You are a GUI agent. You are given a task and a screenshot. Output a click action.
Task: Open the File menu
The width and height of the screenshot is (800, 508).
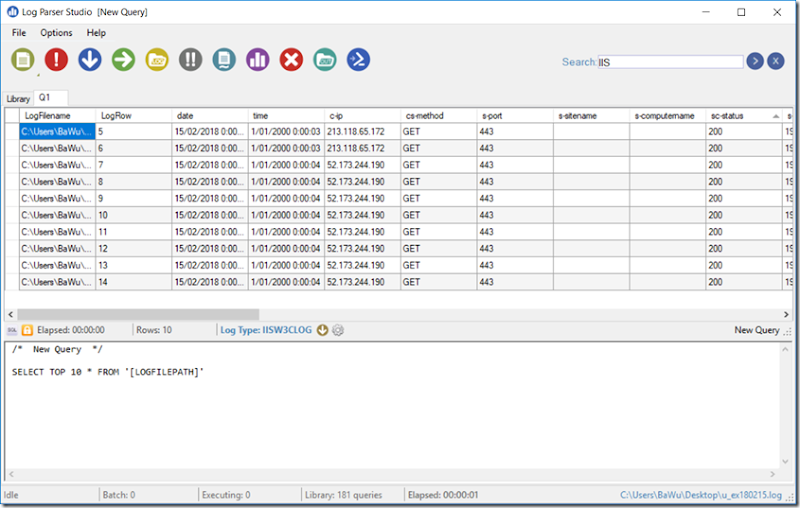[x=19, y=33]
